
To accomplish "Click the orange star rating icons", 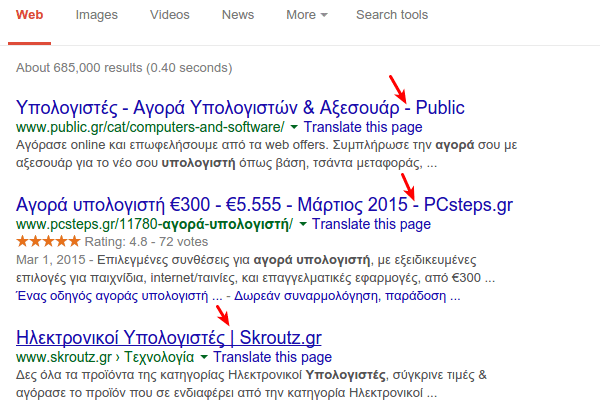I will [x=48, y=242].
